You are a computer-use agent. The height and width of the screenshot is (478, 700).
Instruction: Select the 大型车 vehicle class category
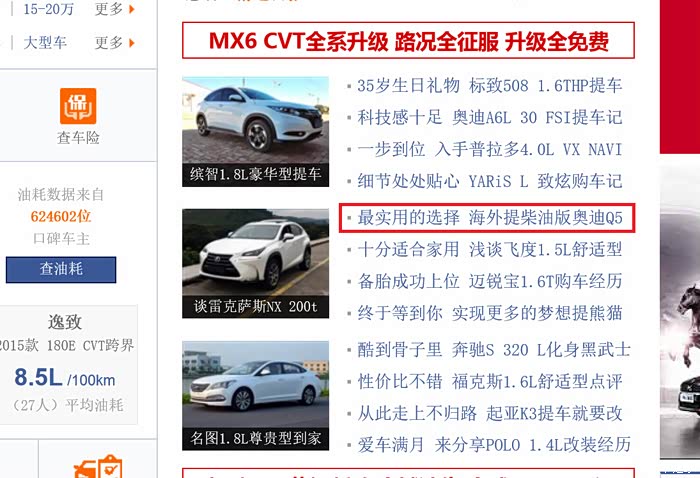click(45, 43)
